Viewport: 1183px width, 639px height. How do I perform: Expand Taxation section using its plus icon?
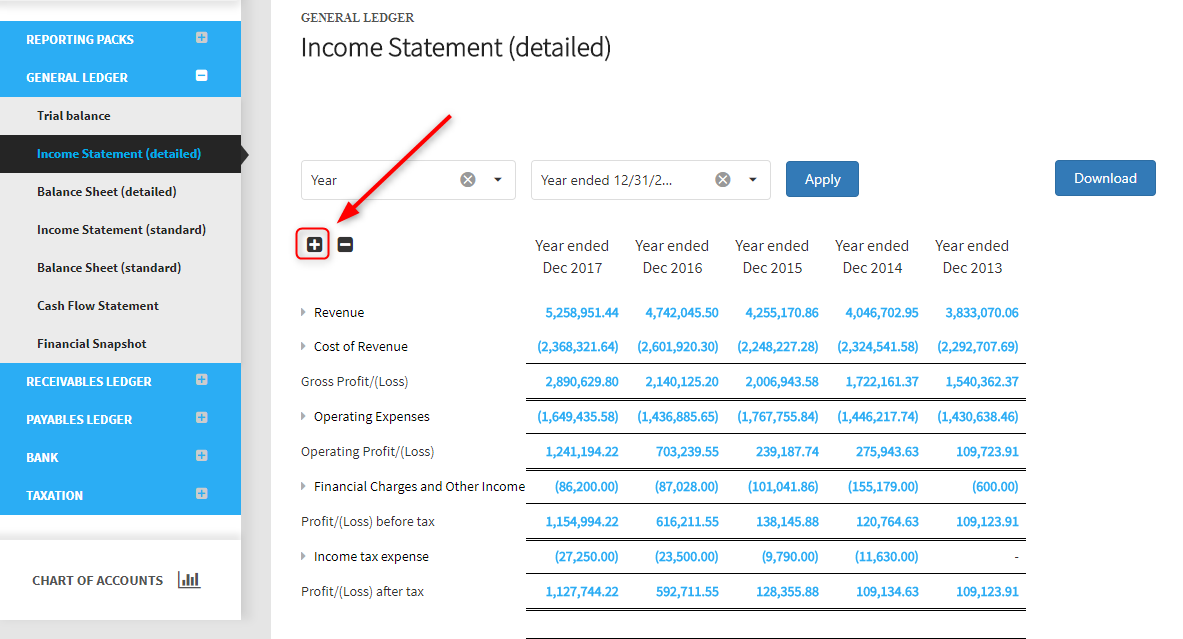coord(201,493)
